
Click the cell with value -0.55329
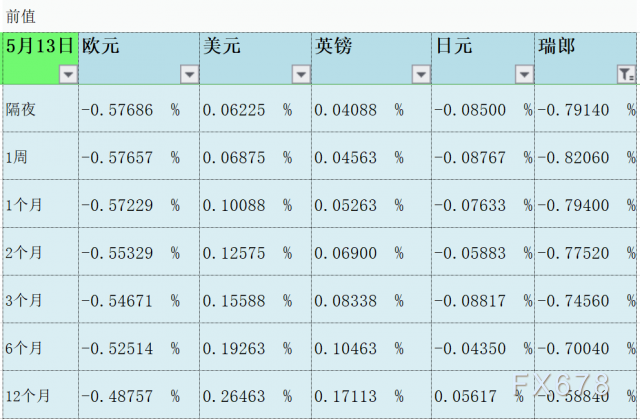[139, 251]
